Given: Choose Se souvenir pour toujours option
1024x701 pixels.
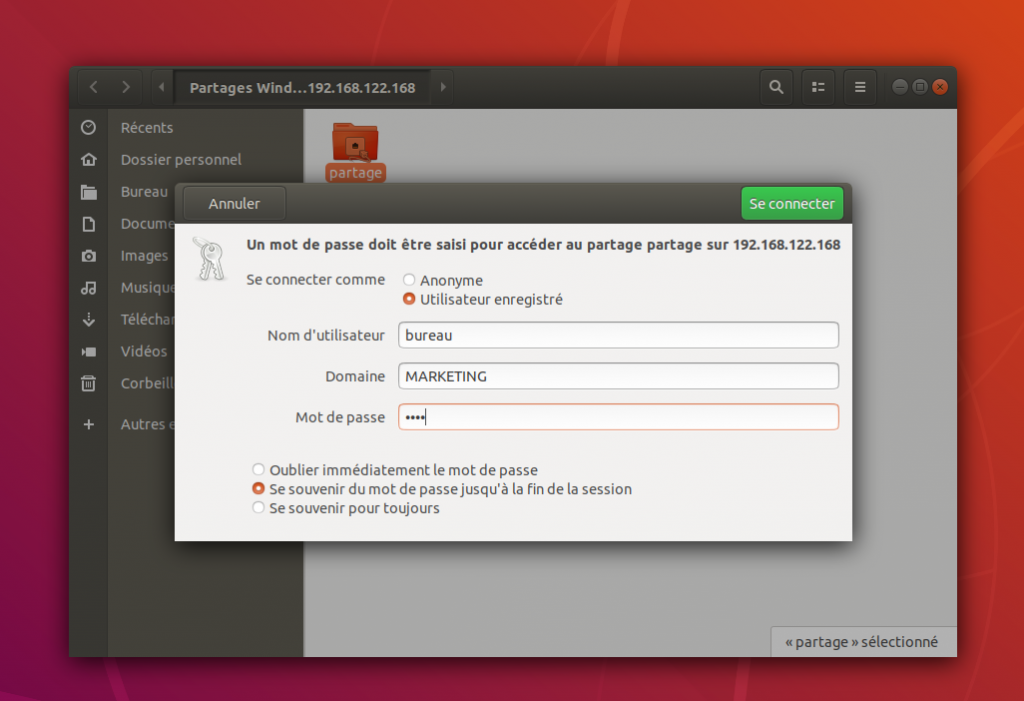Looking at the screenshot, I should pos(259,508).
